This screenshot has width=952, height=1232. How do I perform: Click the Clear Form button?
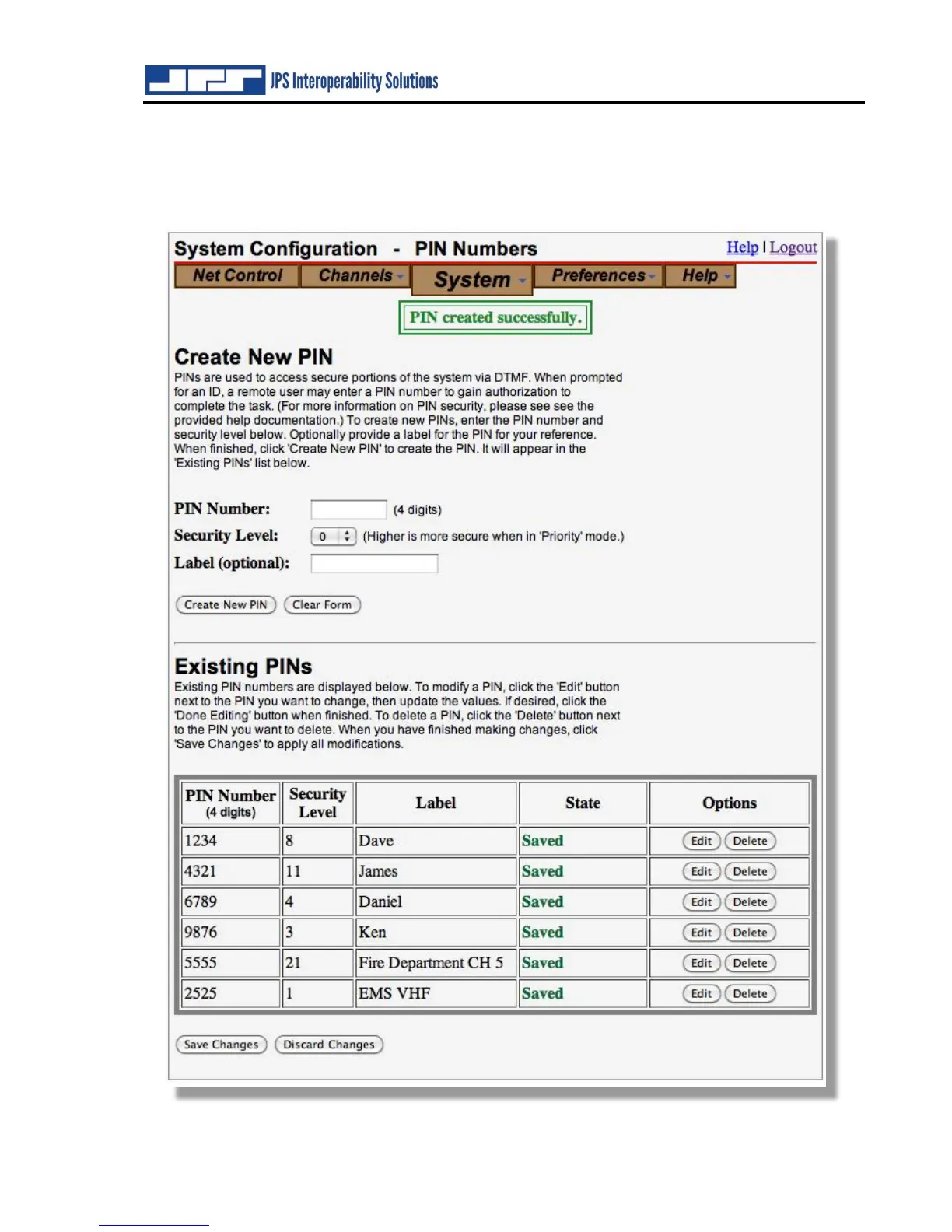[x=322, y=605]
